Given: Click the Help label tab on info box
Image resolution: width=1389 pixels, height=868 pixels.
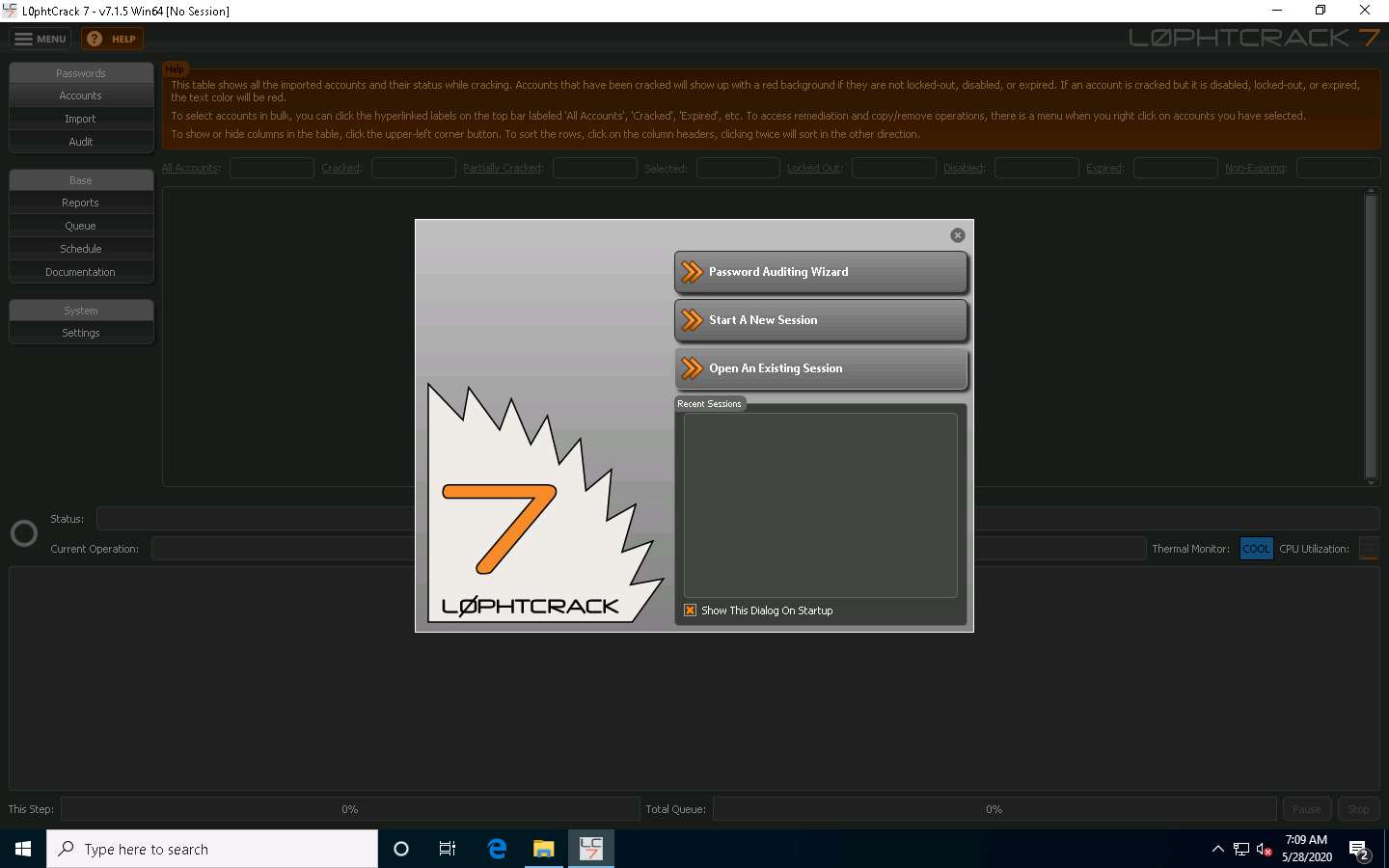Looking at the screenshot, I should 175,68.
